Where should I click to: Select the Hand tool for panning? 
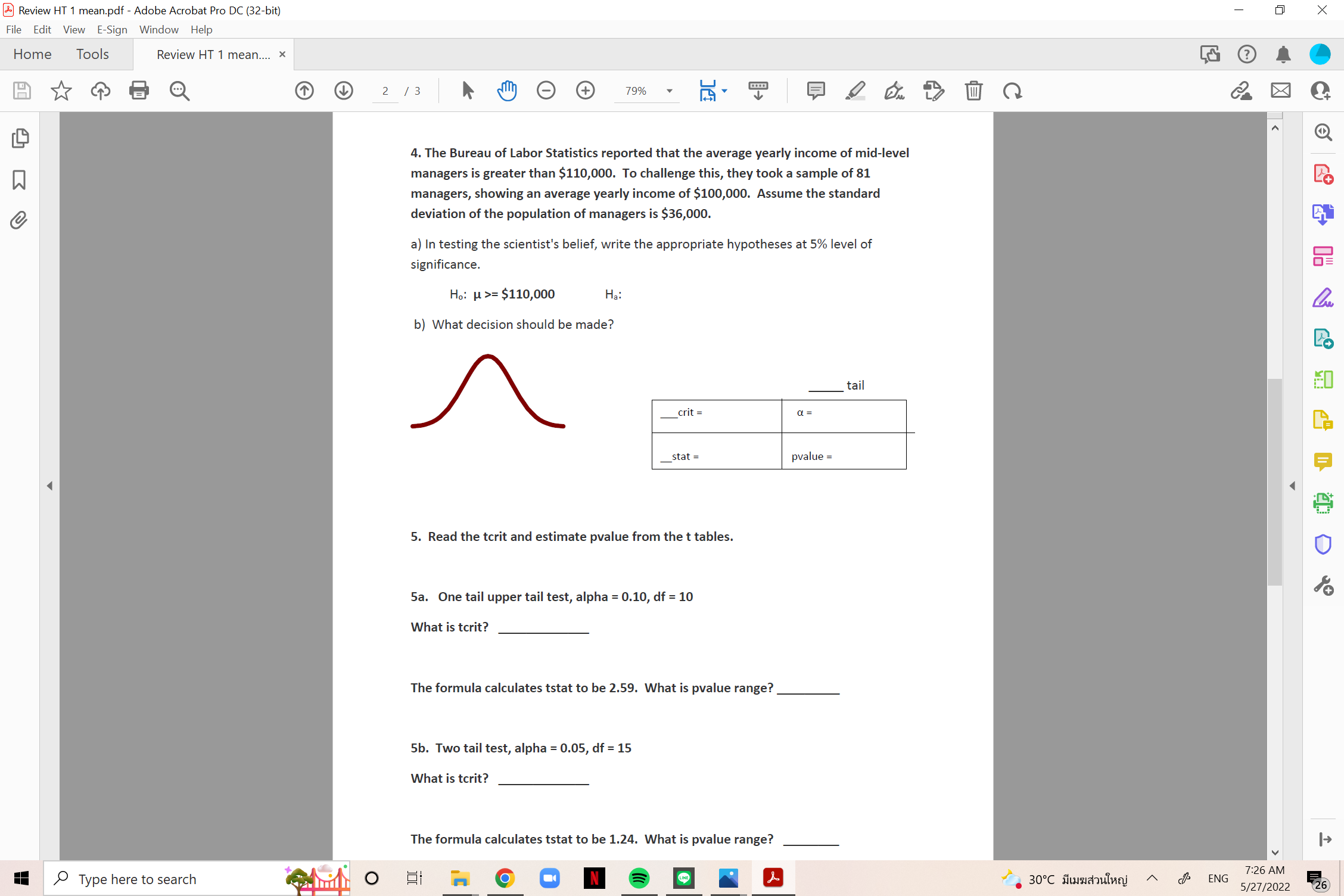pos(507,91)
